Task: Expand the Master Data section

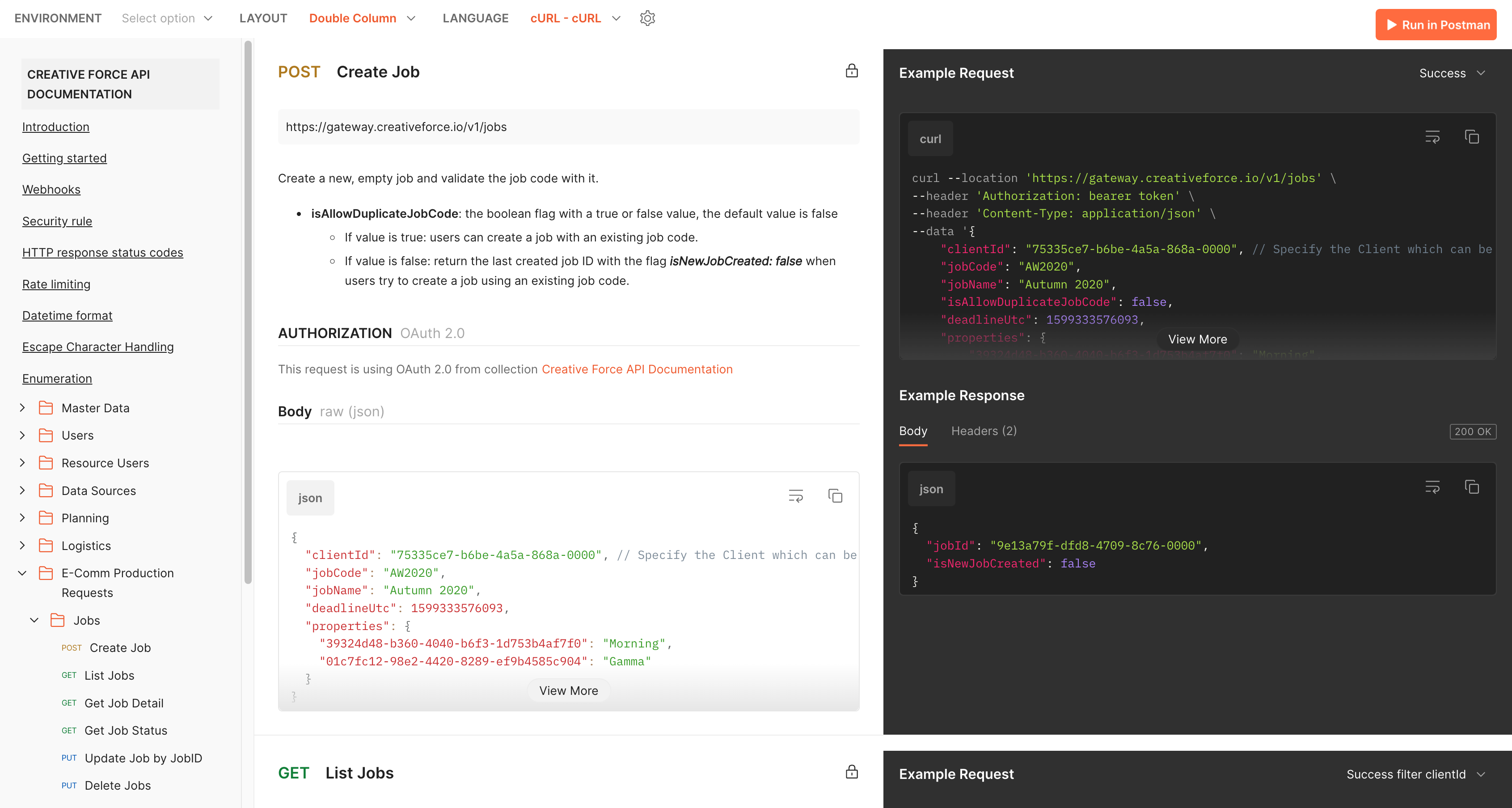Action: point(22,407)
